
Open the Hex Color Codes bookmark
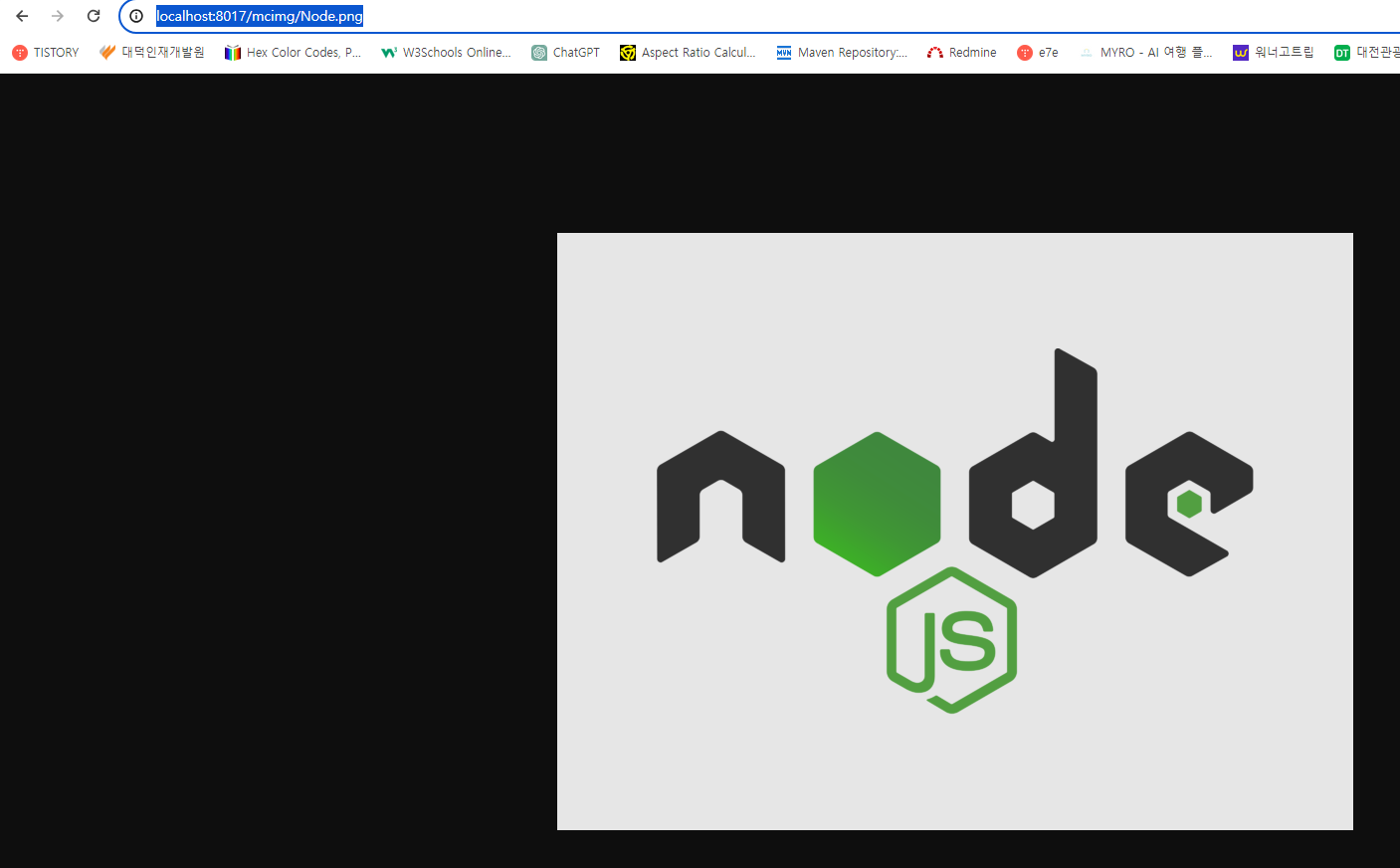(x=293, y=53)
